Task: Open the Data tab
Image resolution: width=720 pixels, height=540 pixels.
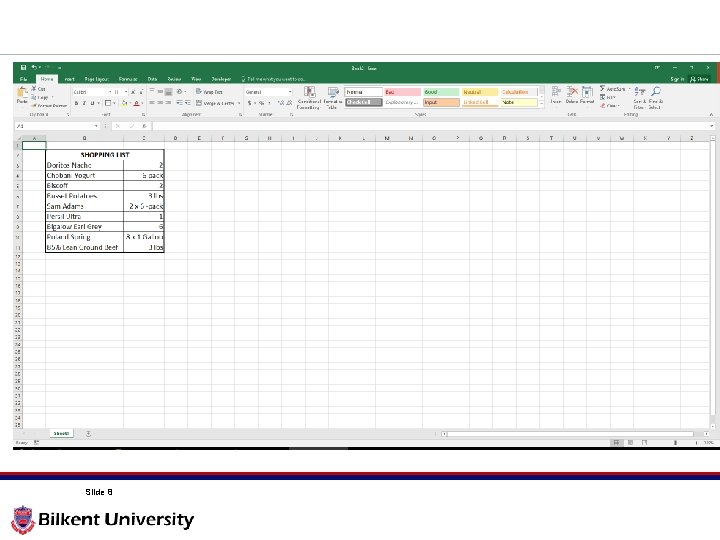Action: tap(152, 79)
